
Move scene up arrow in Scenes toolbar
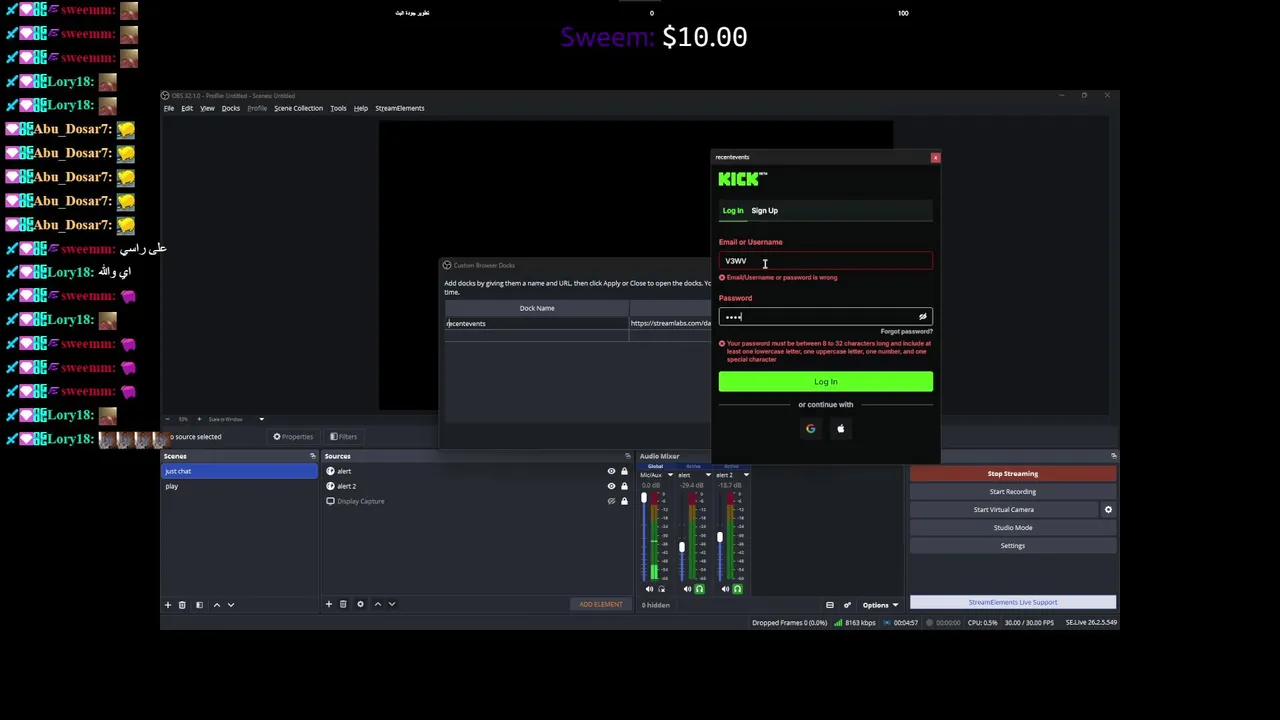coord(216,604)
